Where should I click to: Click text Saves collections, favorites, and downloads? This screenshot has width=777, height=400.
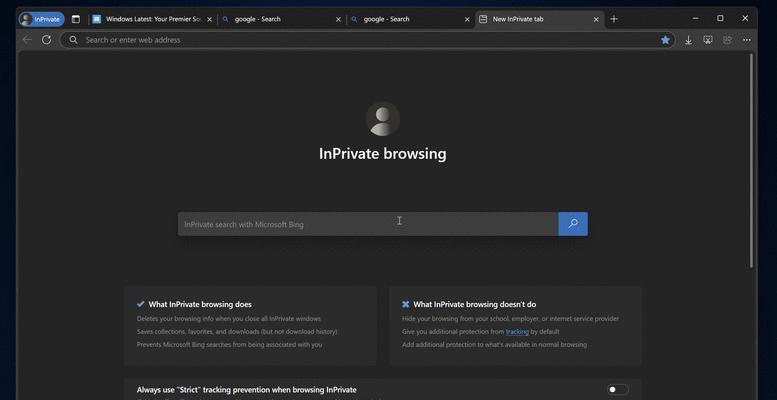pos(237,332)
